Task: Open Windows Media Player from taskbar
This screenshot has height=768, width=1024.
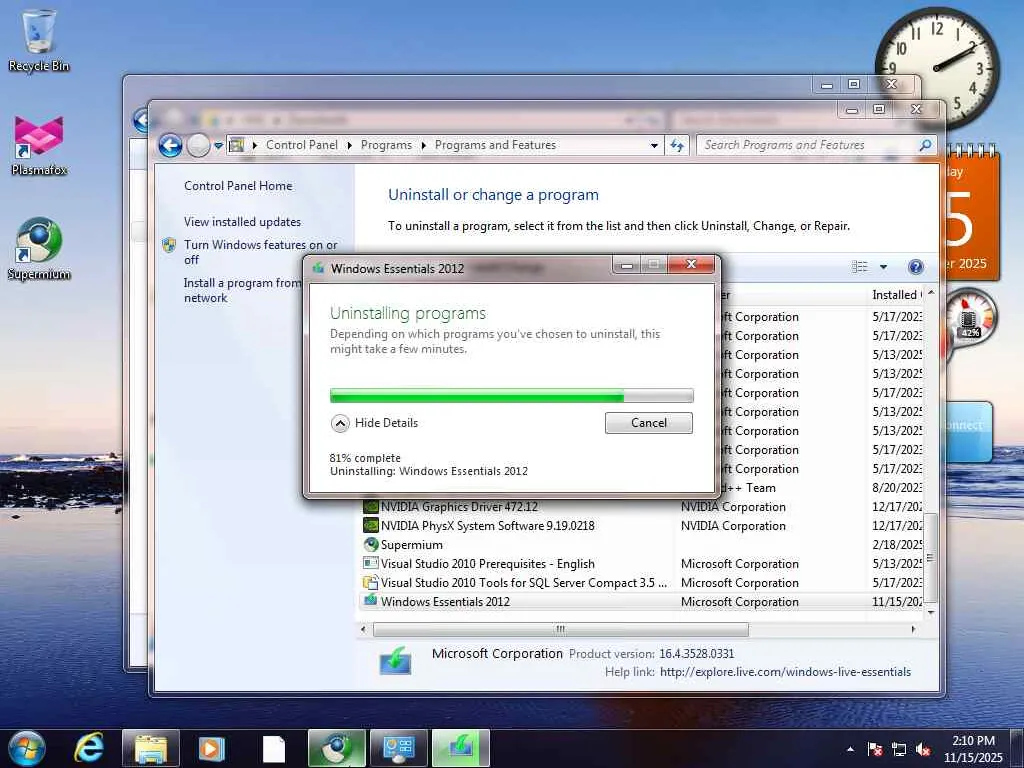Action: pyautogui.click(x=211, y=748)
